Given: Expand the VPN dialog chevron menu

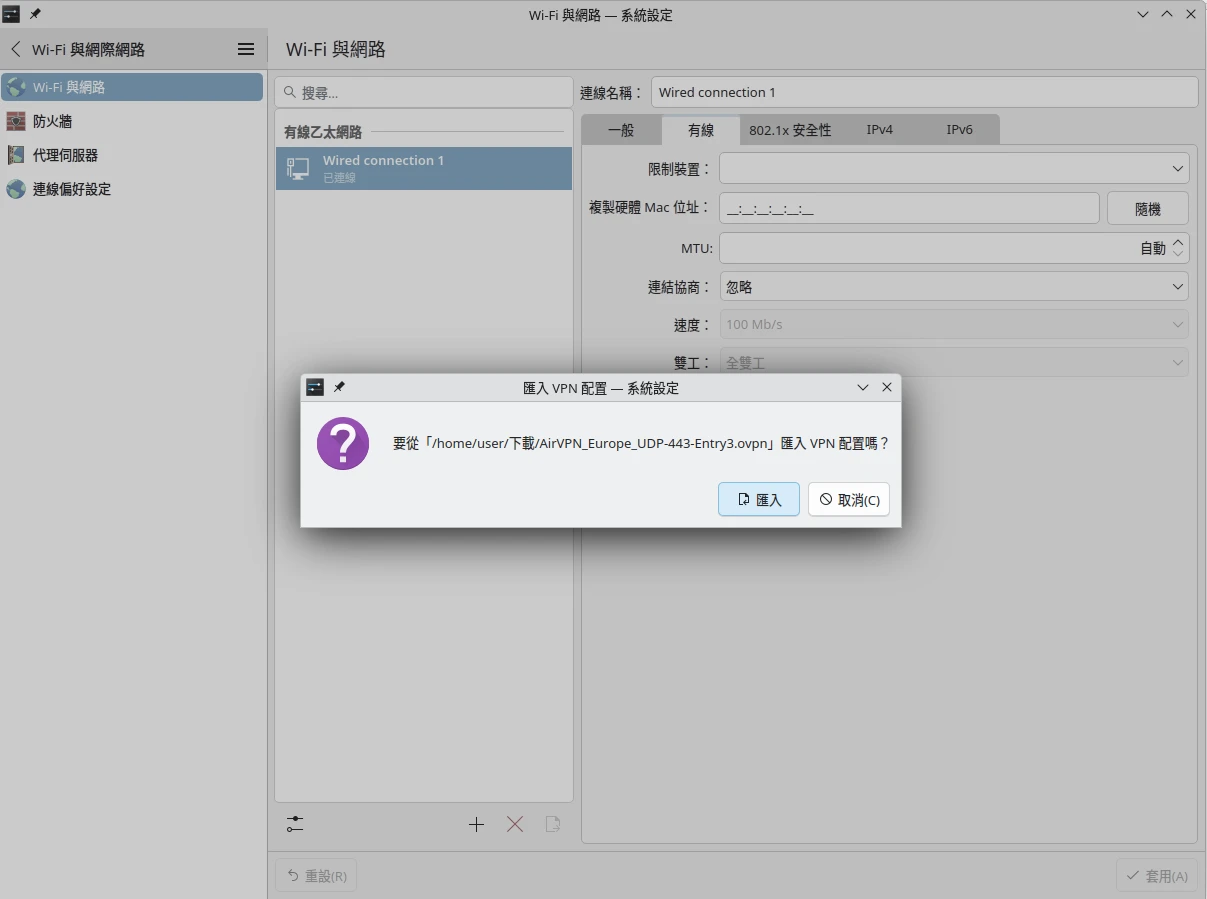Looking at the screenshot, I should pyautogui.click(x=862, y=387).
